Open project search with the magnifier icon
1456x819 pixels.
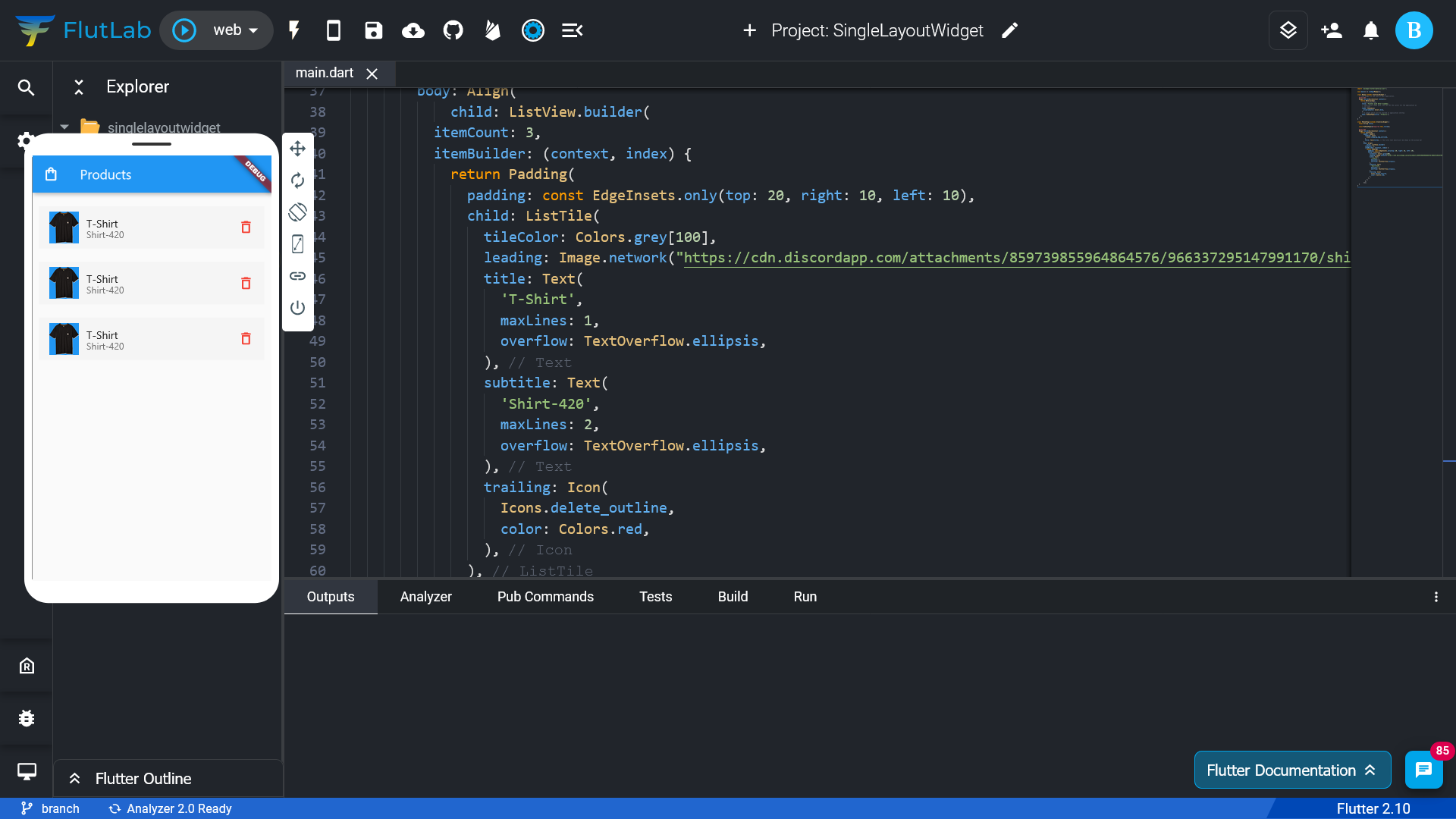[x=27, y=87]
